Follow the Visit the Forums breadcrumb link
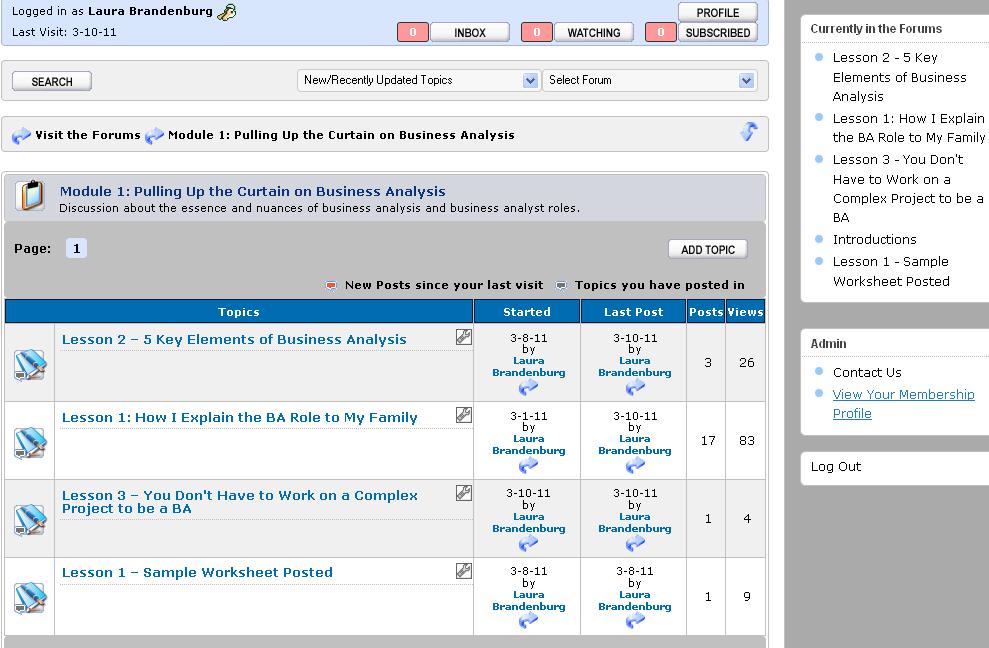The image size is (989, 648). (x=88, y=135)
